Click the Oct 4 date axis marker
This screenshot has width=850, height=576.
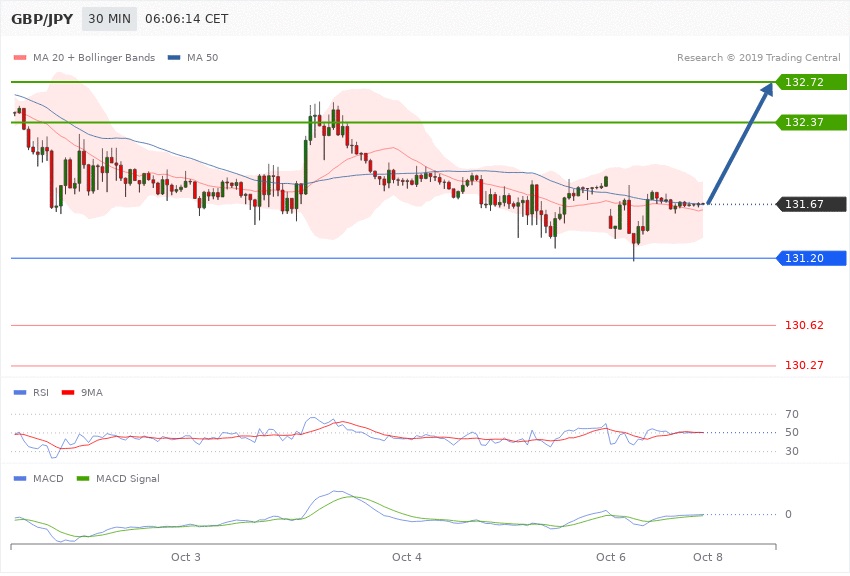click(407, 555)
